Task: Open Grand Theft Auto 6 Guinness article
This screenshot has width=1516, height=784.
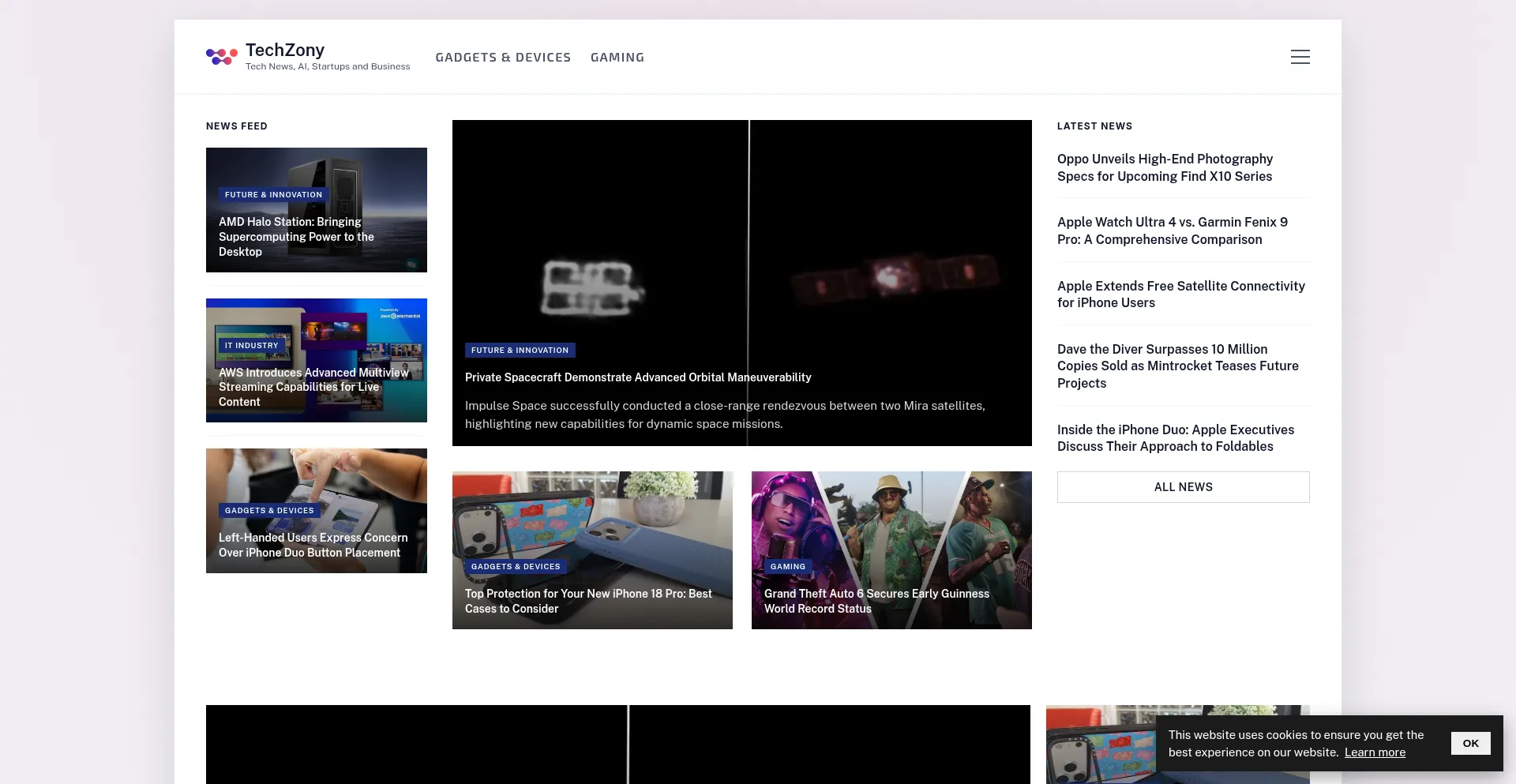Action: point(876,601)
